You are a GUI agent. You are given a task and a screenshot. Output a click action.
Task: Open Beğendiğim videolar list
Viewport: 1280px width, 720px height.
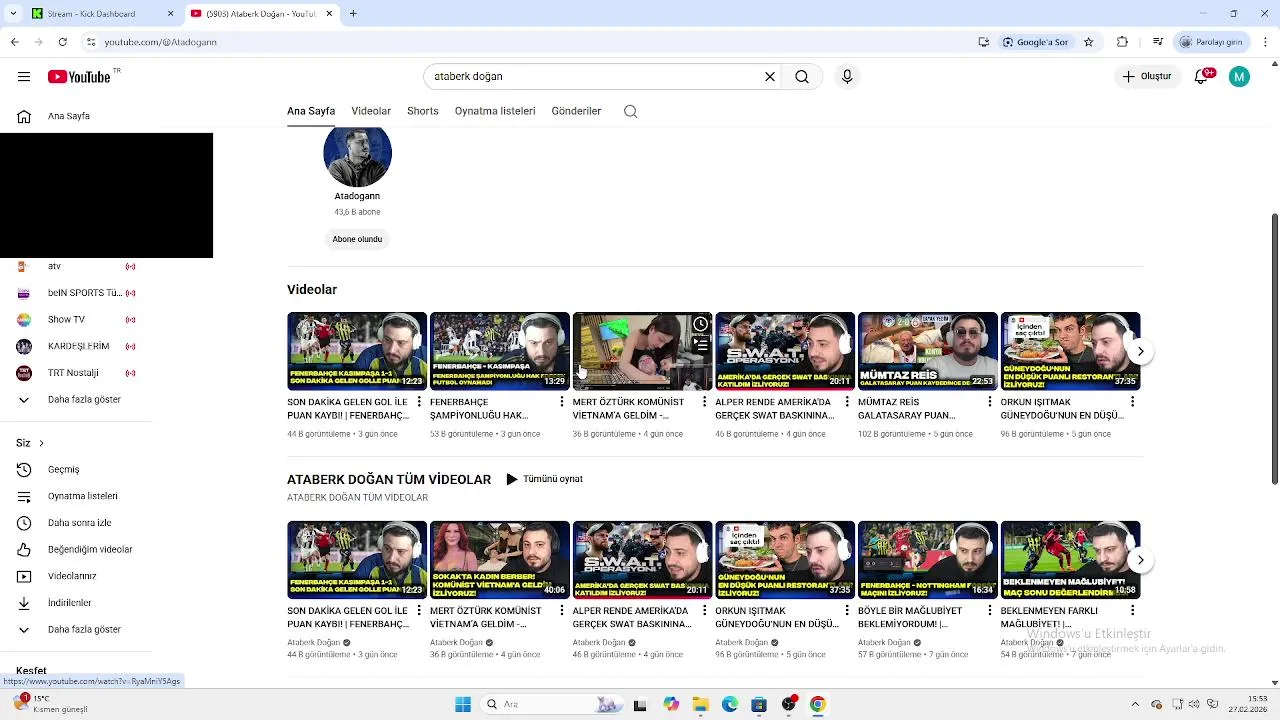click(89, 549)
